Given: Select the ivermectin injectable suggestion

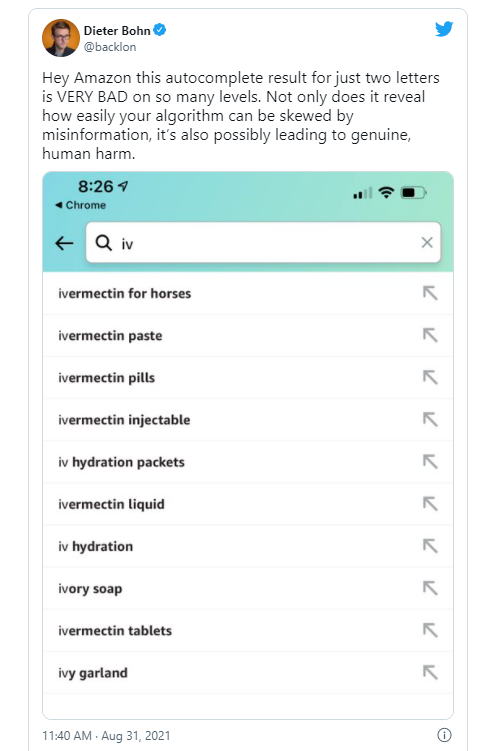Looking at the screenshot, I should [x=248, y=420].
